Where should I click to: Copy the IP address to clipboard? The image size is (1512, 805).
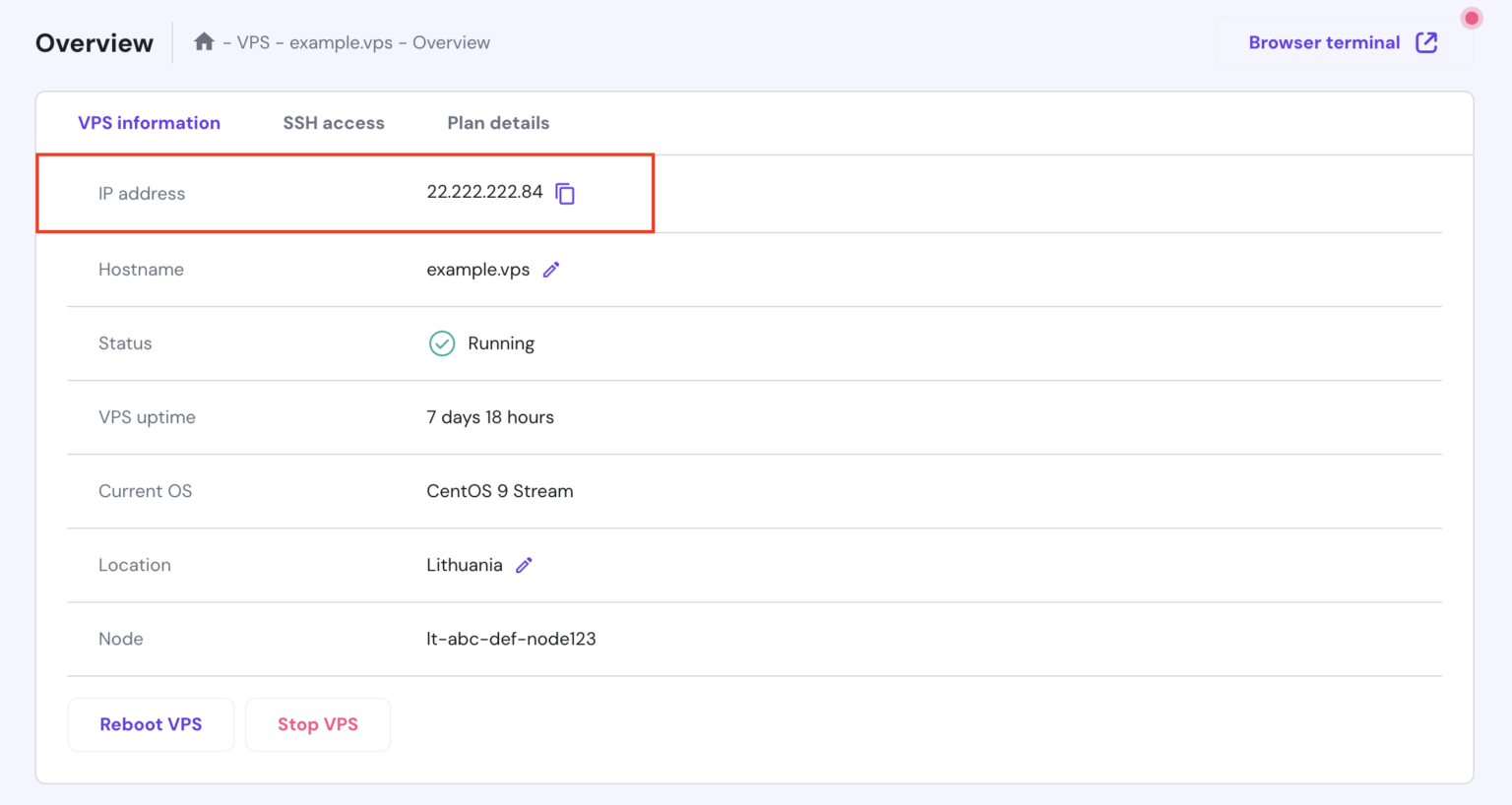pos(565,194)
